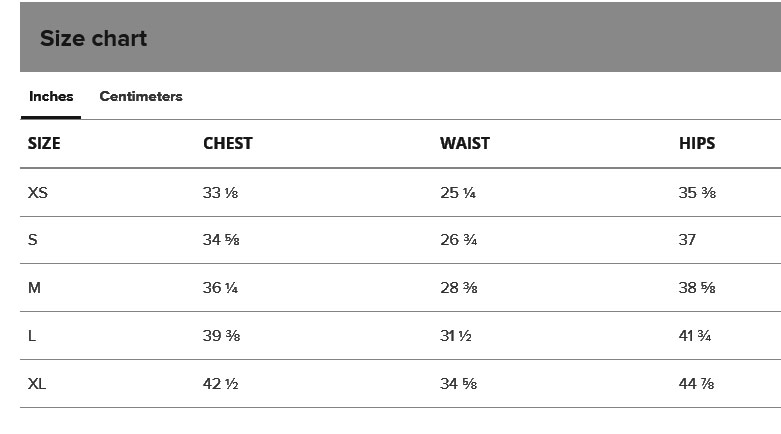Click L waist value 31 ½
The image size is (781, 434).
click(455, 336)
